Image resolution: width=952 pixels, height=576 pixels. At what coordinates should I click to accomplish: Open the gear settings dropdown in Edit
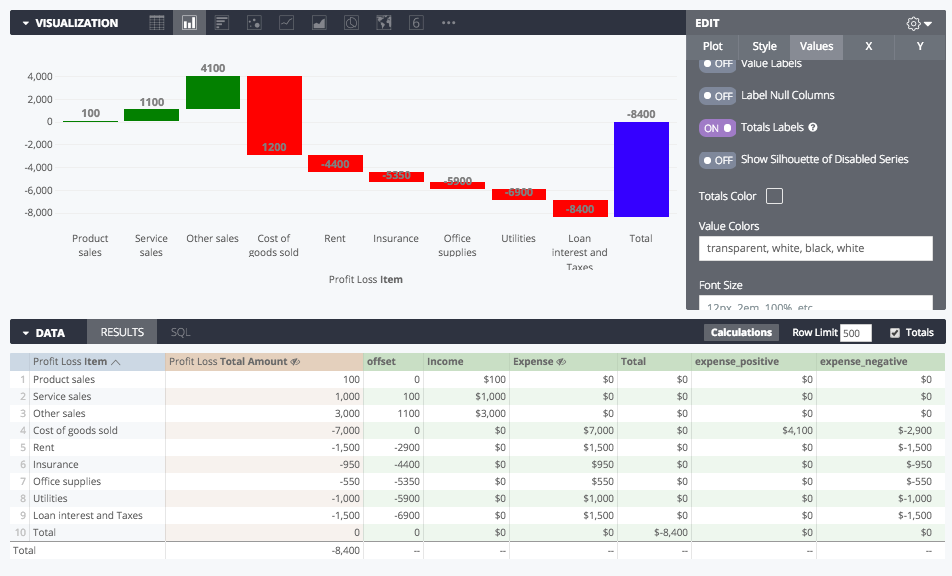919,24
